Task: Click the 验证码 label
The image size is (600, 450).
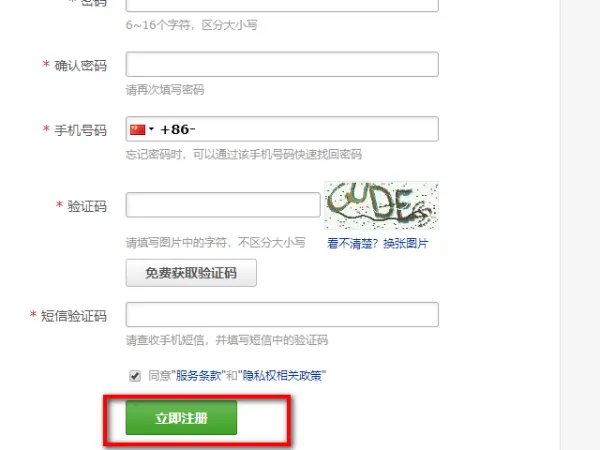Action: tap(87, 206)
